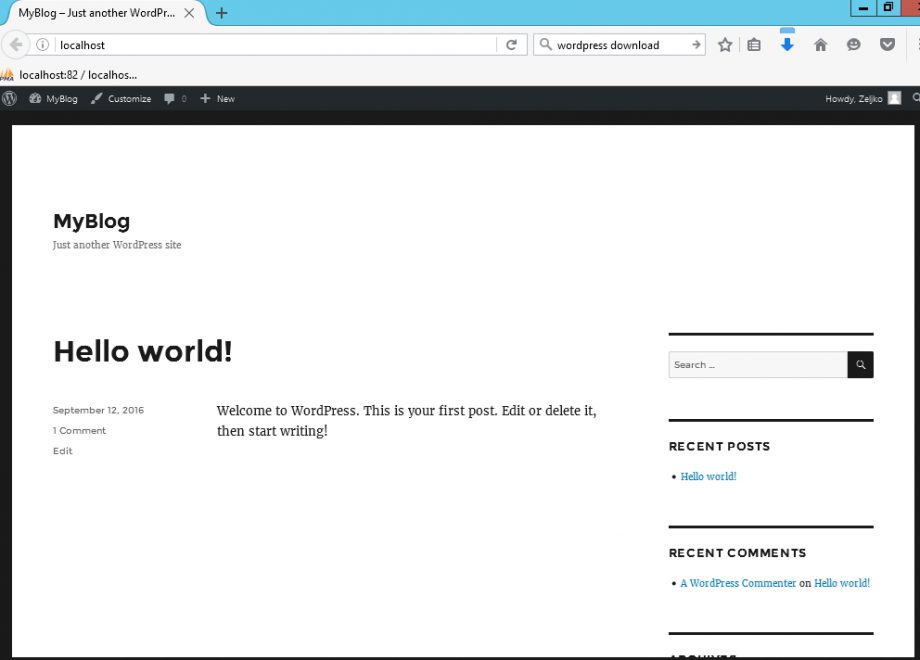Open Firefox Hello smiley icon

pos(853,44)
